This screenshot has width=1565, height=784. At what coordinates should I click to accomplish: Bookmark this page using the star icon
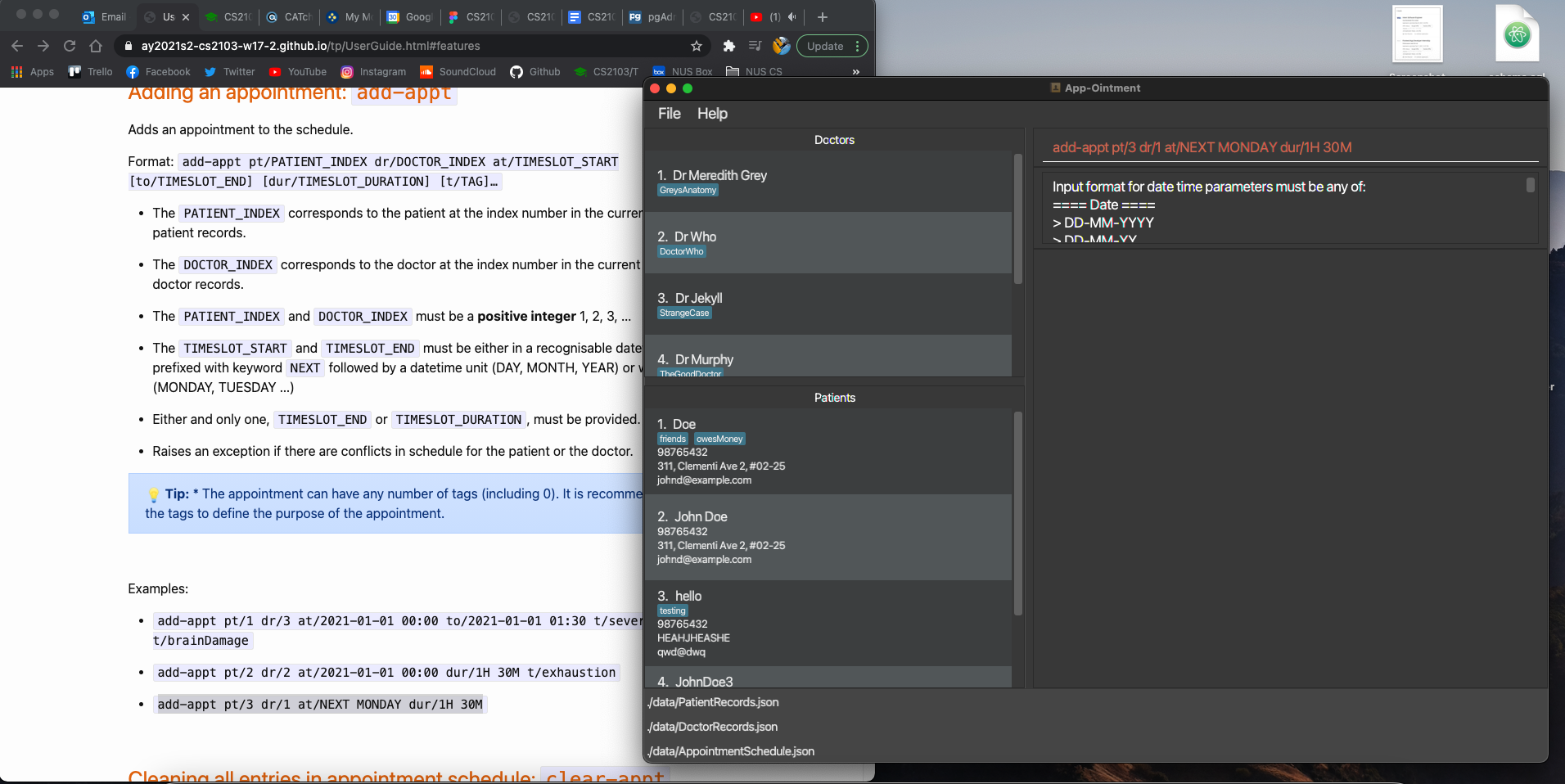click(x=697, y=46)
